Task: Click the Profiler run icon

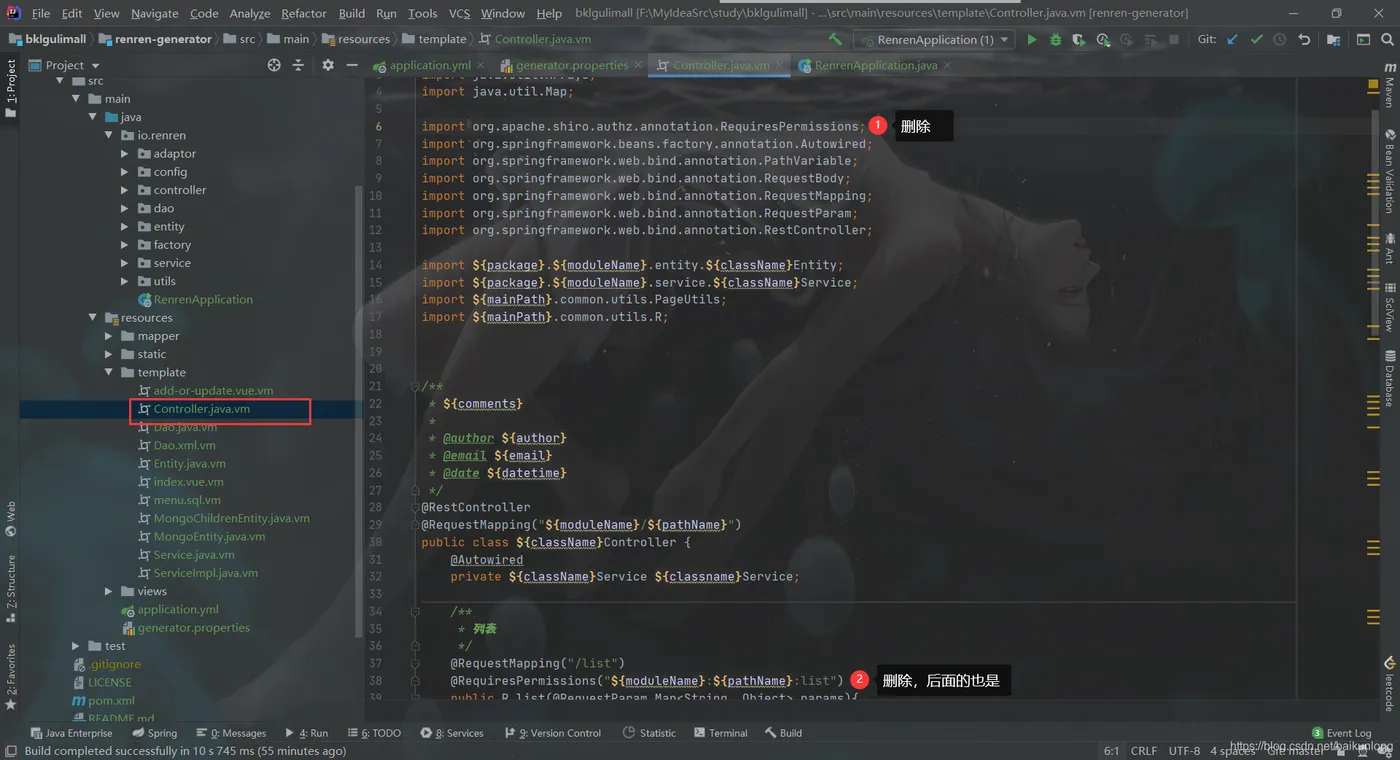Action: (x=1103, y=39)
